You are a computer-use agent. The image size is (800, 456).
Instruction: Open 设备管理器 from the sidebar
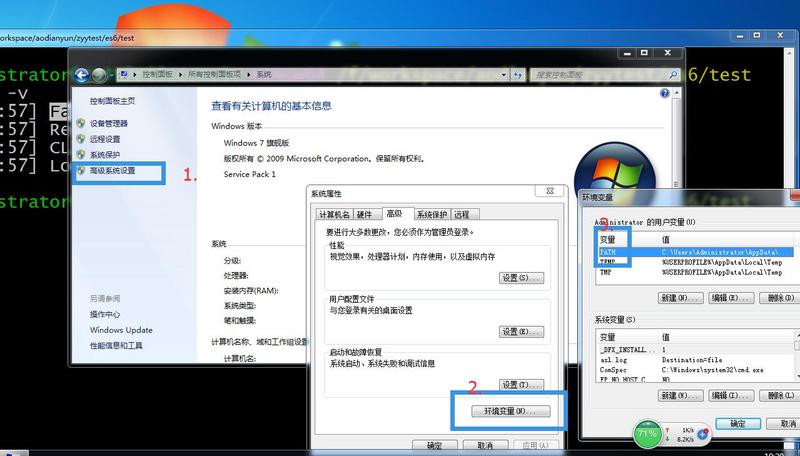point(109,123)
